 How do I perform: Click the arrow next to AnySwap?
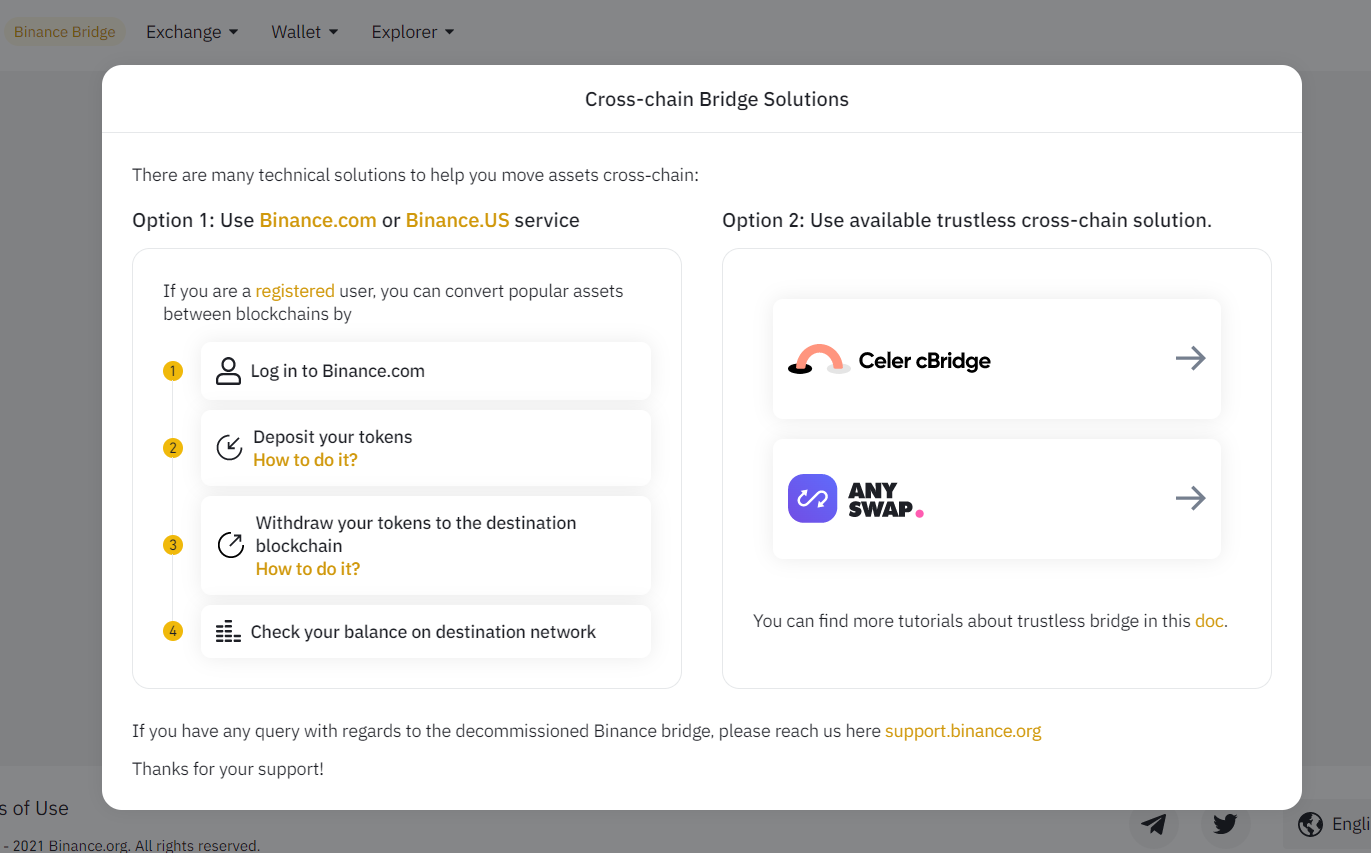pos(1190,498)
